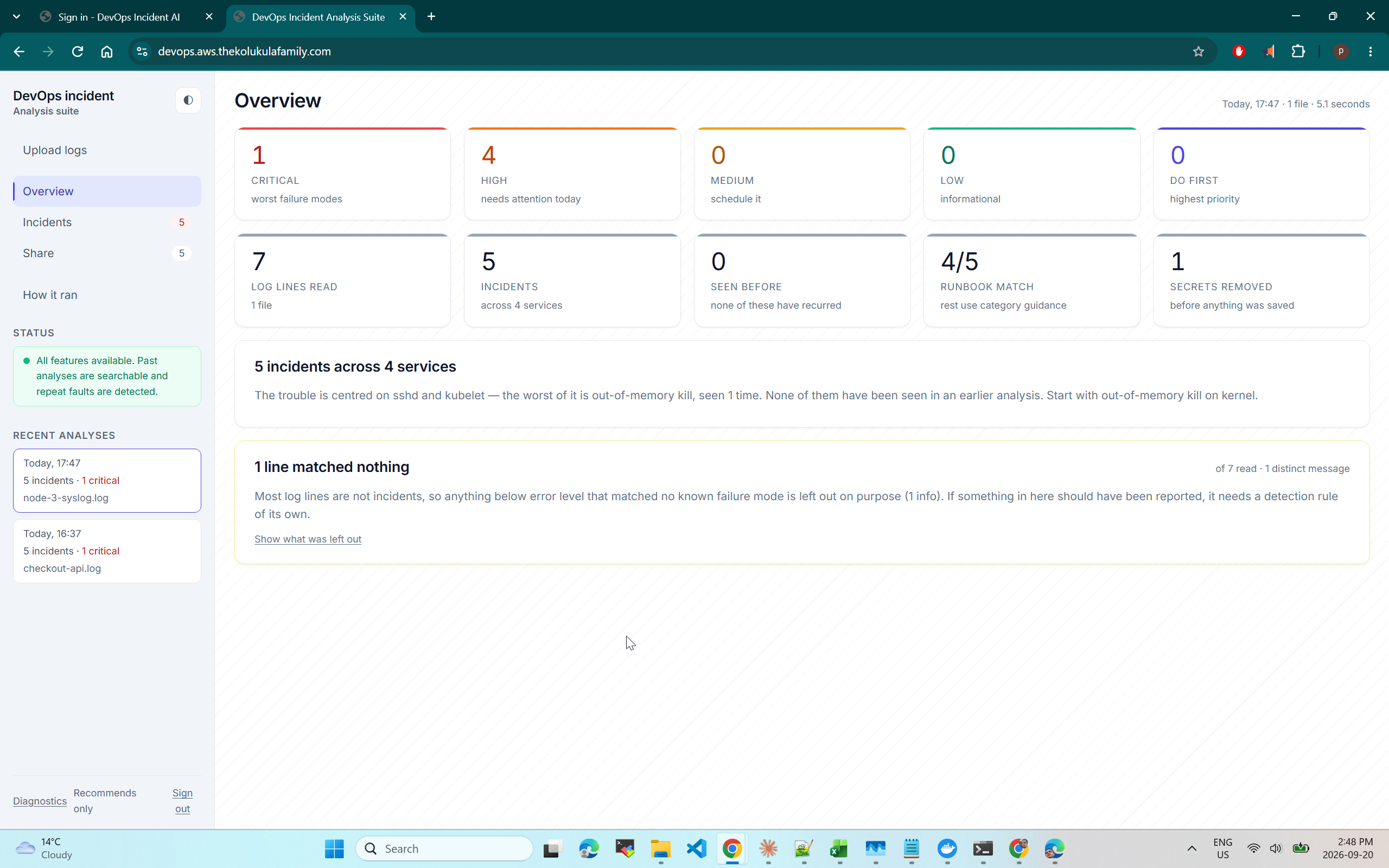
Task: Open the Share section
Action: 107,253
